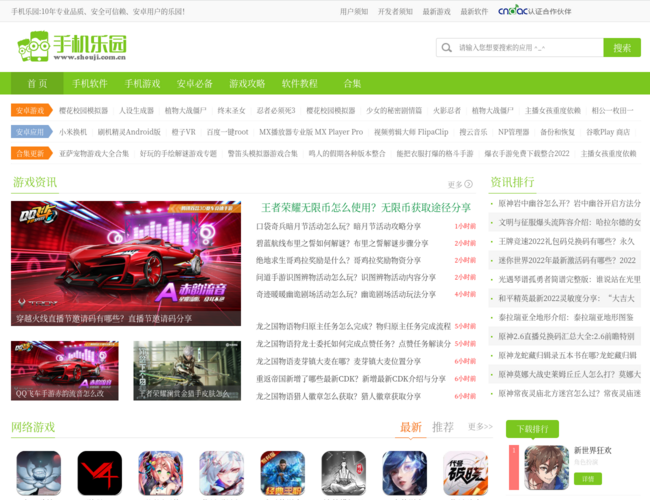This screenshot has height=500, width=650.
Task: Open the black V4 game icon
Action: [x=99, y=473]
